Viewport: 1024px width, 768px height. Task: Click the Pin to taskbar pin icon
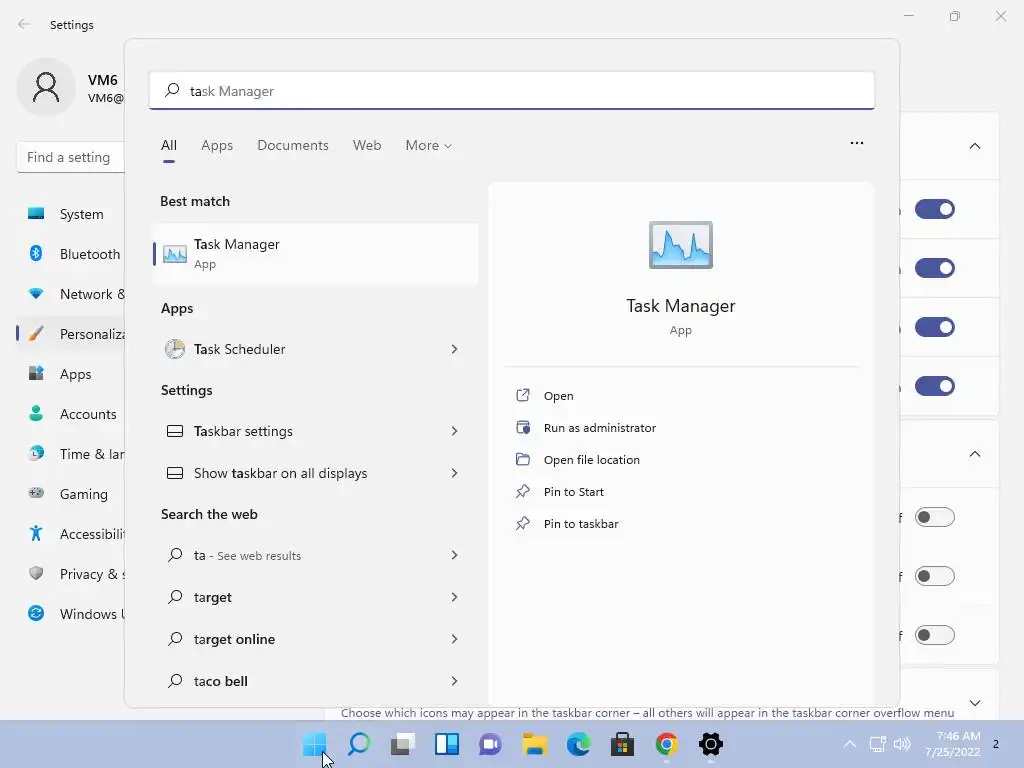[522, 523]
